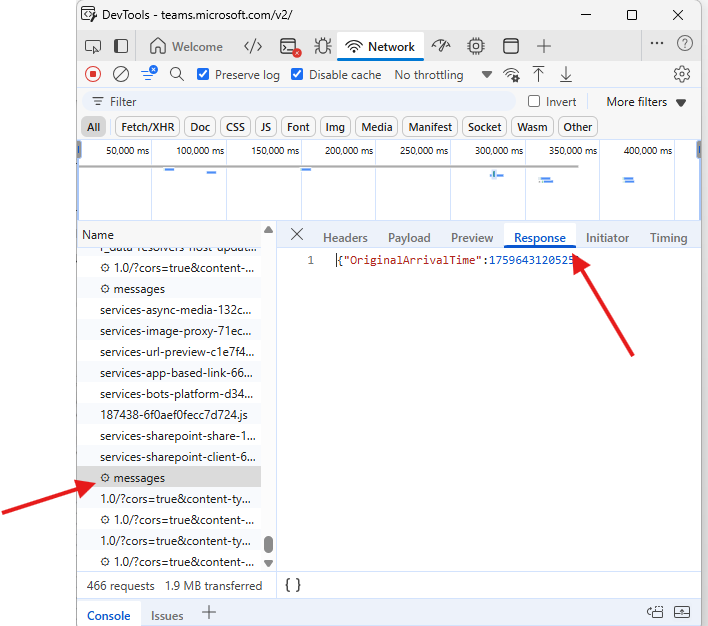
Task: Open the Sources bug icon tab
Action: pos(322,46)
